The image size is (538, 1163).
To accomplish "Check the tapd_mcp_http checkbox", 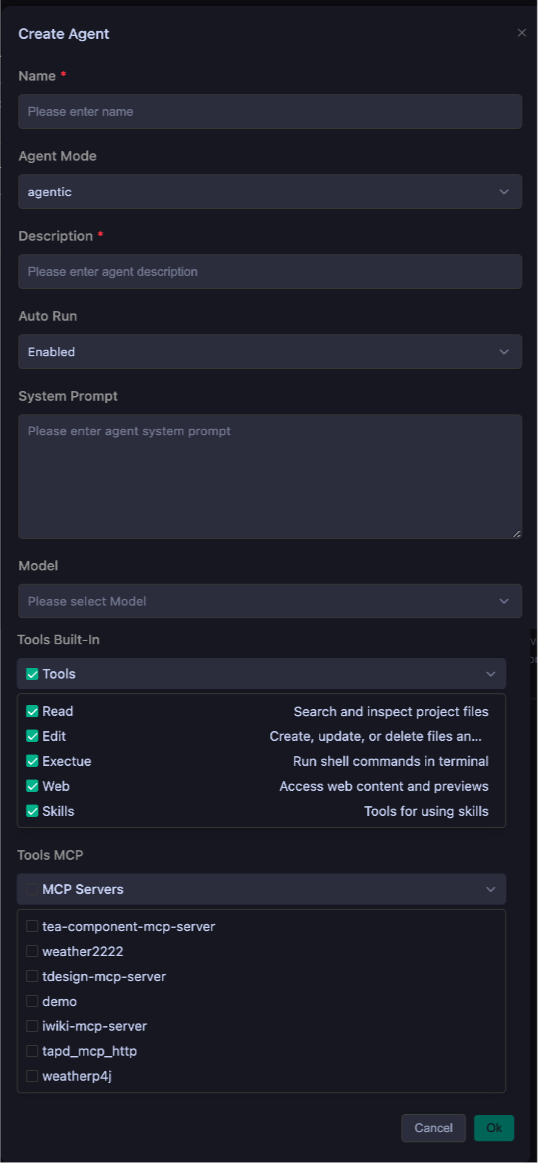I will click(32, 1051).
